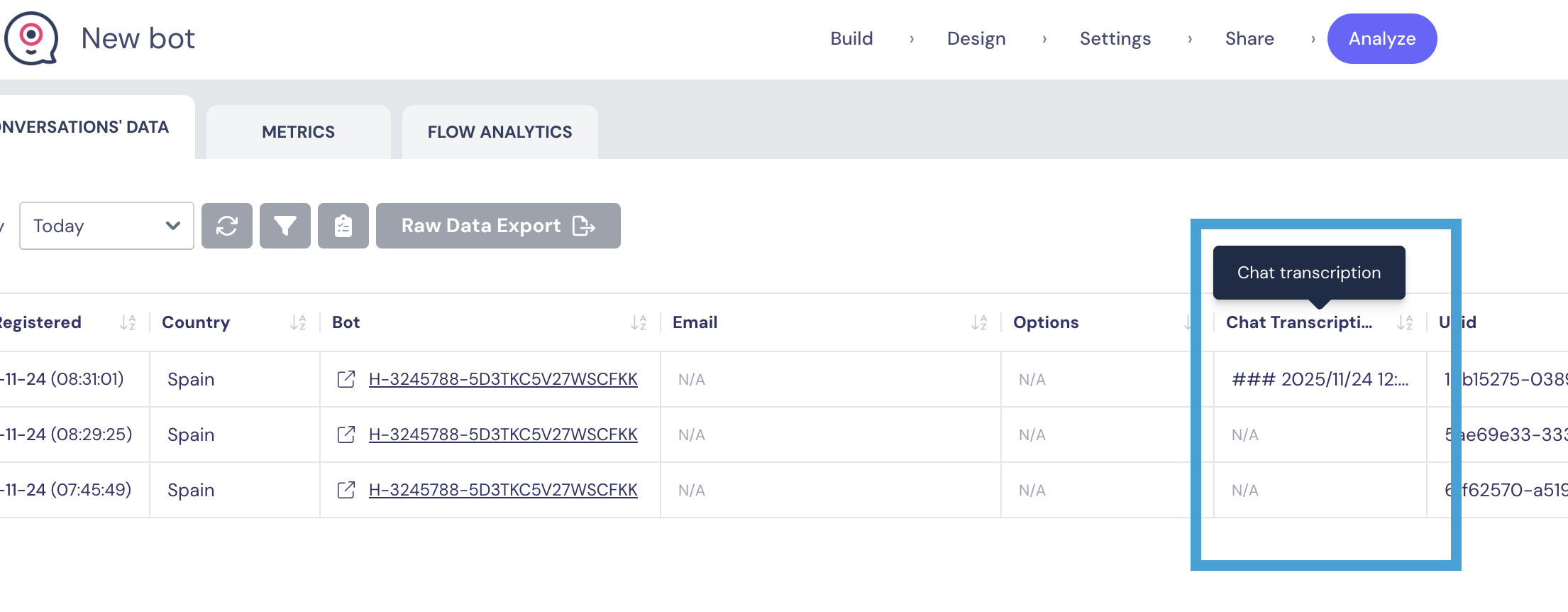The image size is (1568, 612).
Task: Sort by the Country column
Action: tap(298, 323)
